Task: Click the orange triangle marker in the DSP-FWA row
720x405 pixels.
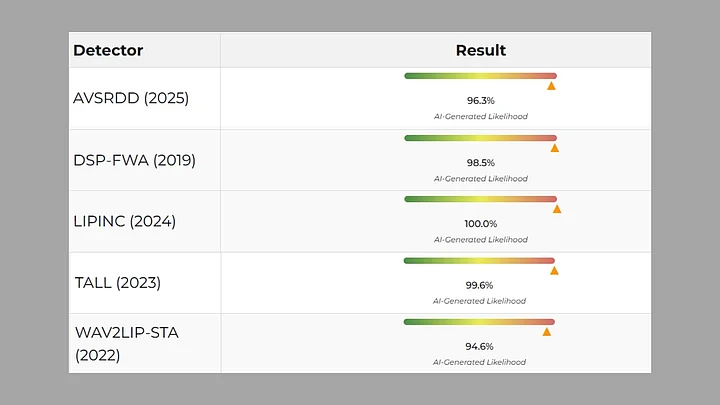Action: coord(554,148)
